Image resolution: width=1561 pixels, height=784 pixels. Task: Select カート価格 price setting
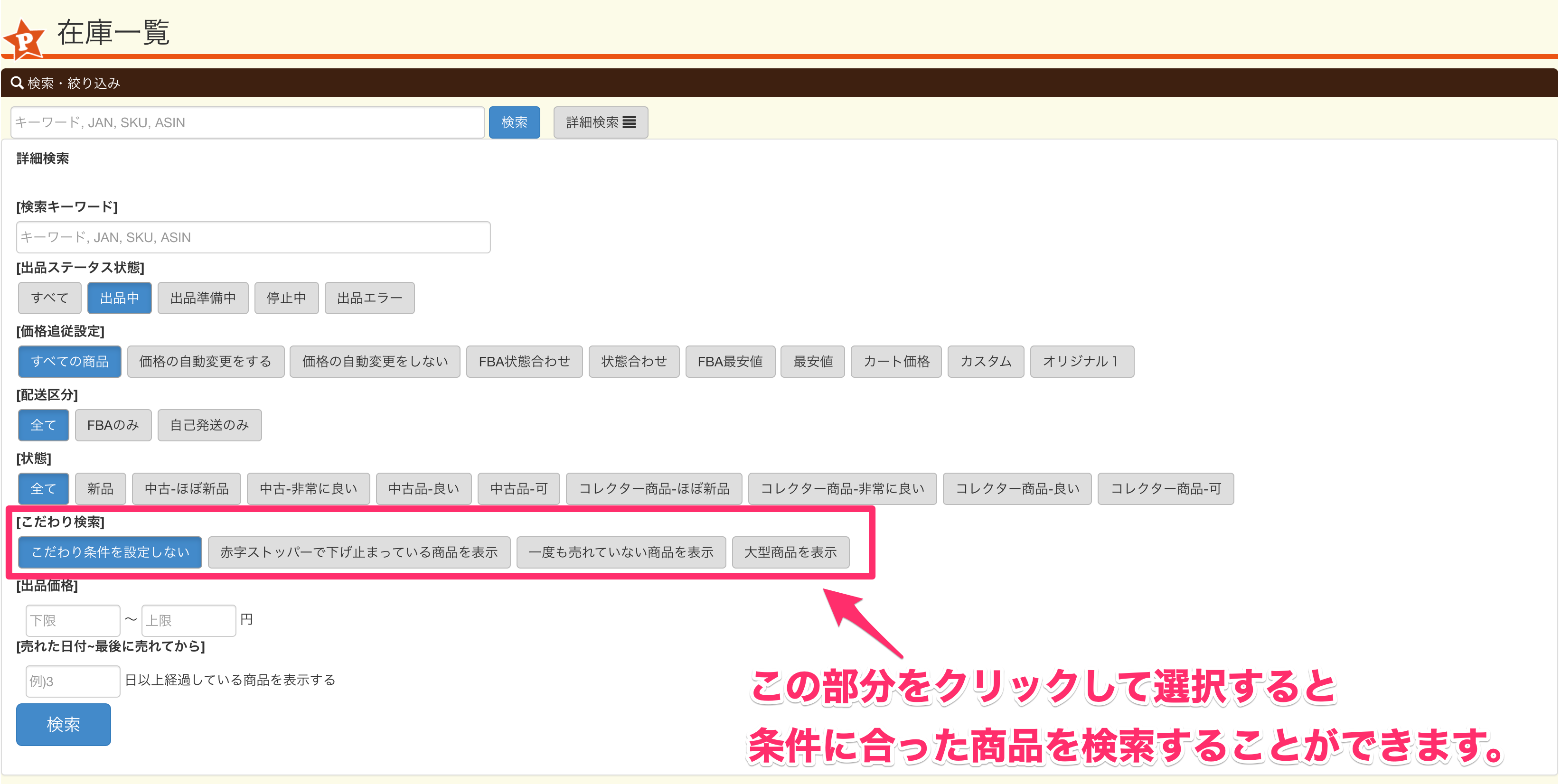pyautogui.click(x=896, y=361)
